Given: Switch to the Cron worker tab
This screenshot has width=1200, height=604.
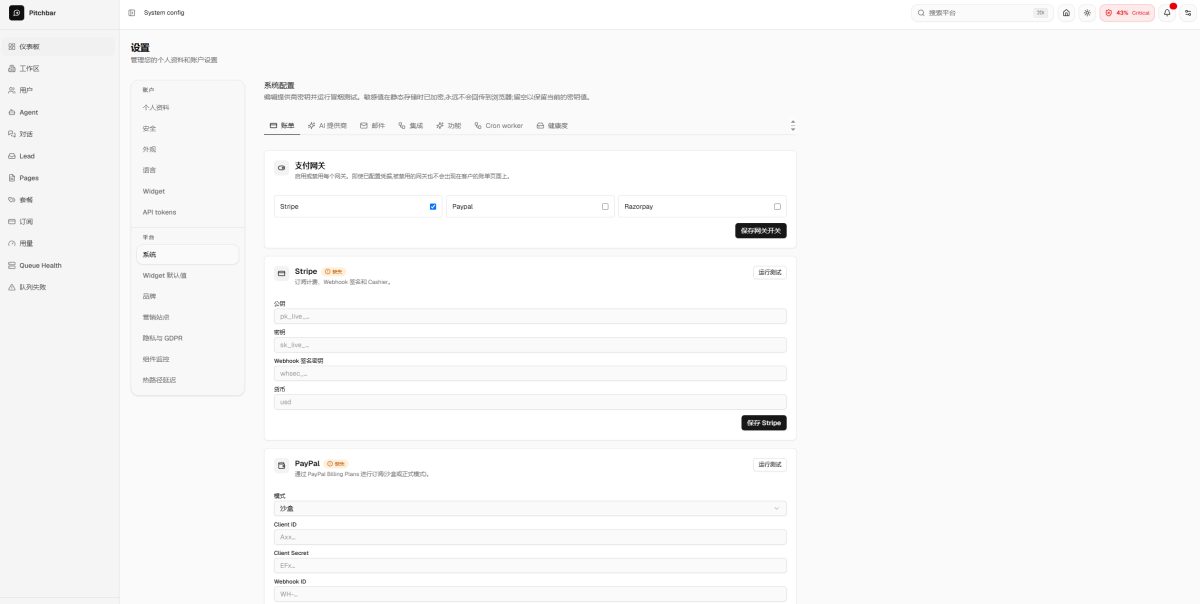Looking at the screenshot, I should point(498,126).
